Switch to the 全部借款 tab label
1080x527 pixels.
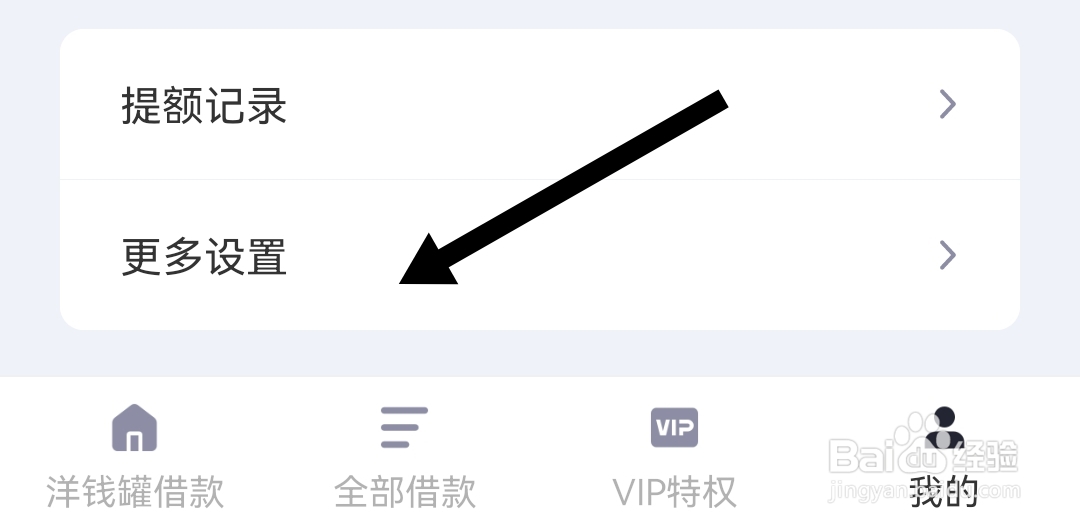tap(405, 492)
